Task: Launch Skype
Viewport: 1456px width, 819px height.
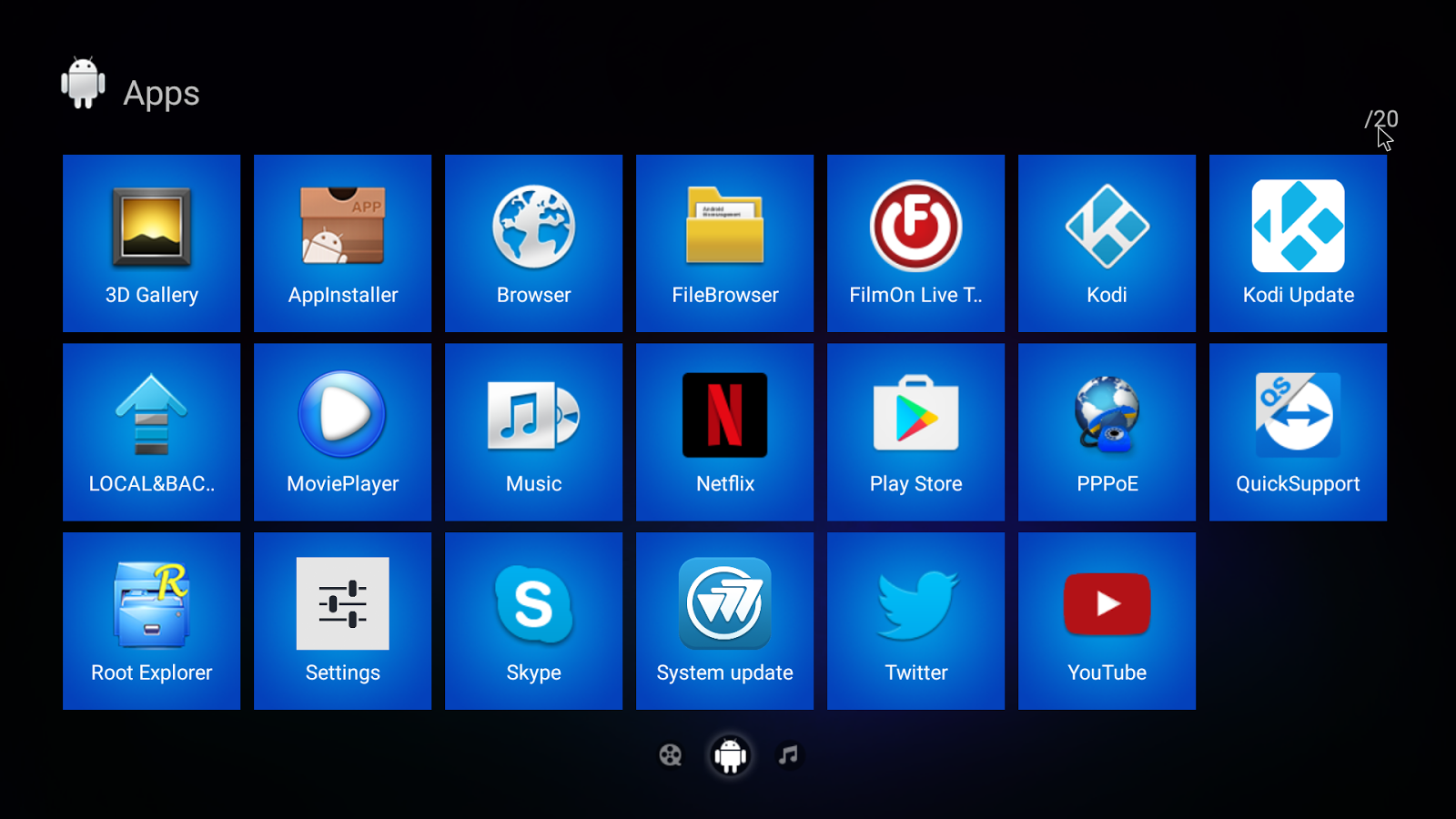Action: [x=533, y=621]
